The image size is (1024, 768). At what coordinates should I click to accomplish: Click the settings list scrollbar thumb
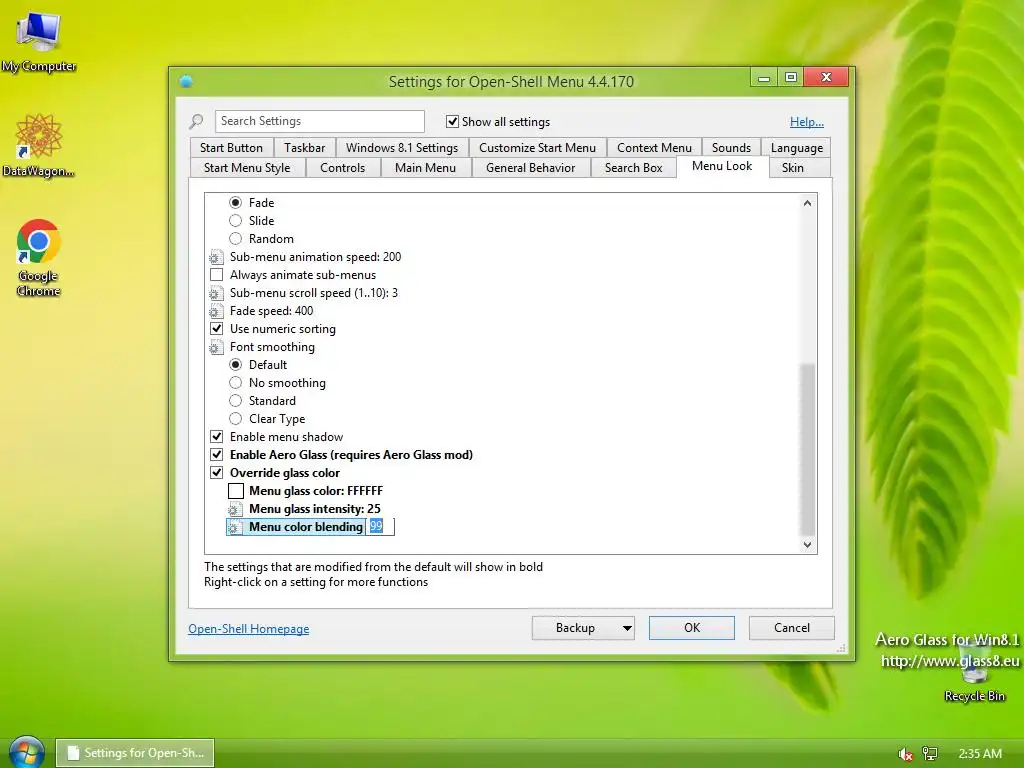808,449
